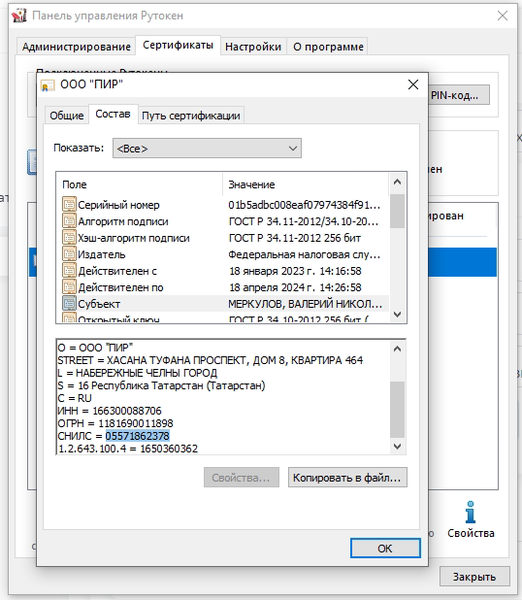
Task: Click the Хэш-алгоритм подписи field icon
Action: [x=69, y=238]
